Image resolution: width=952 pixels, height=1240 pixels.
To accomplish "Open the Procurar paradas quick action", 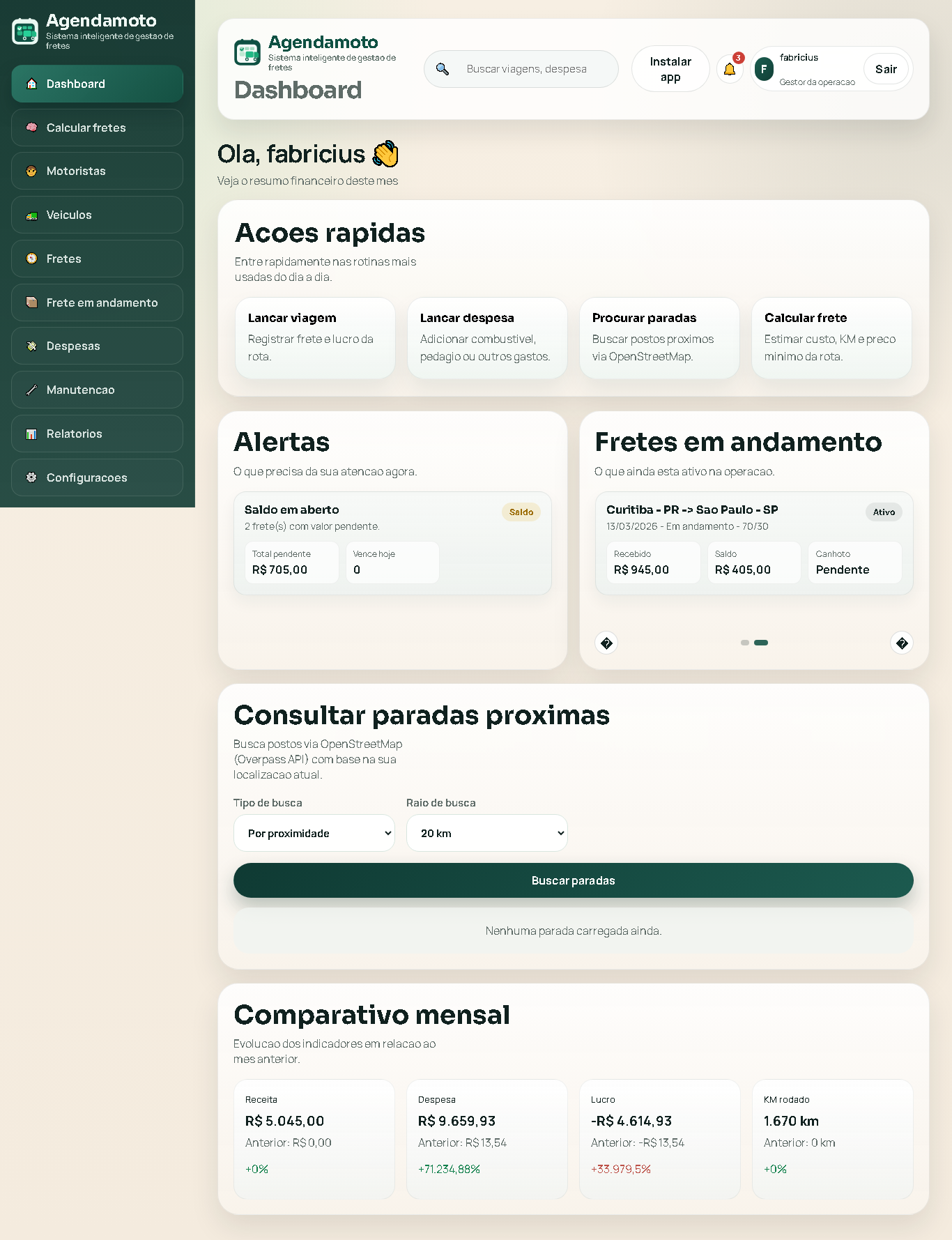I will pos(659,338).
